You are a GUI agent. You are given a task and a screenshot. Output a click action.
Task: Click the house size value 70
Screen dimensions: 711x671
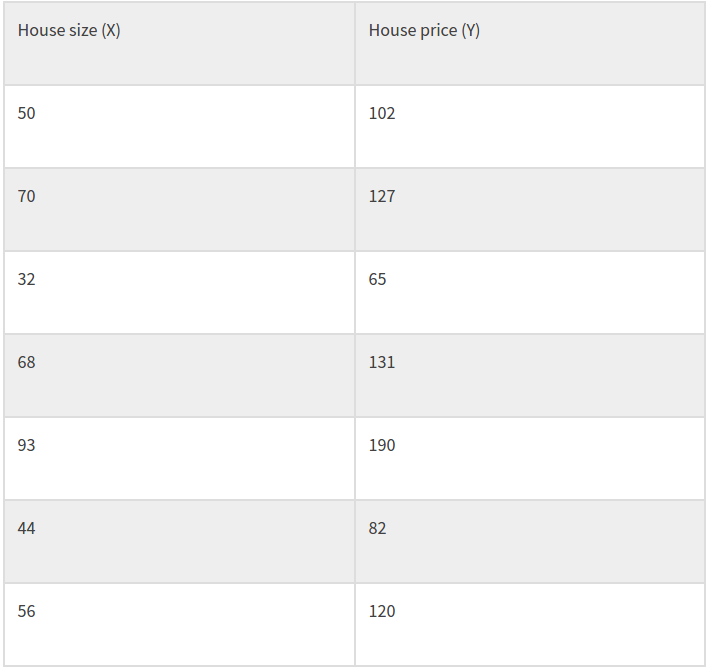click(27, 197)
